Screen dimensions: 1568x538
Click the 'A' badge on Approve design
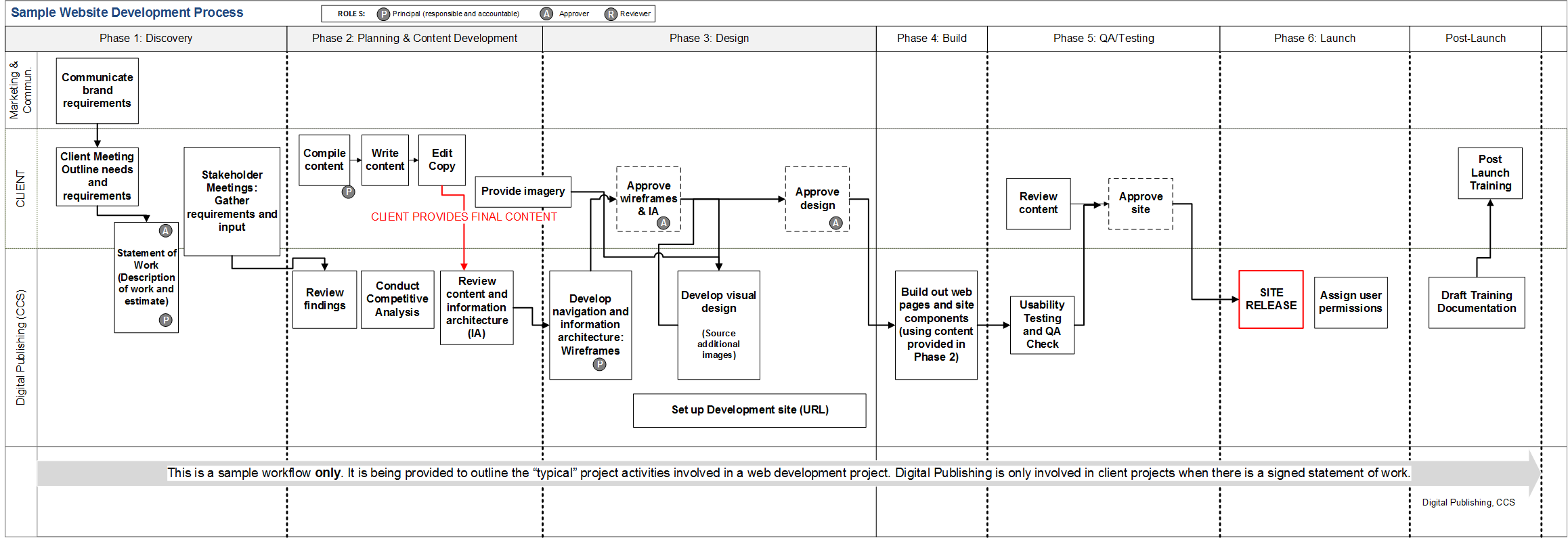[836, 223]
